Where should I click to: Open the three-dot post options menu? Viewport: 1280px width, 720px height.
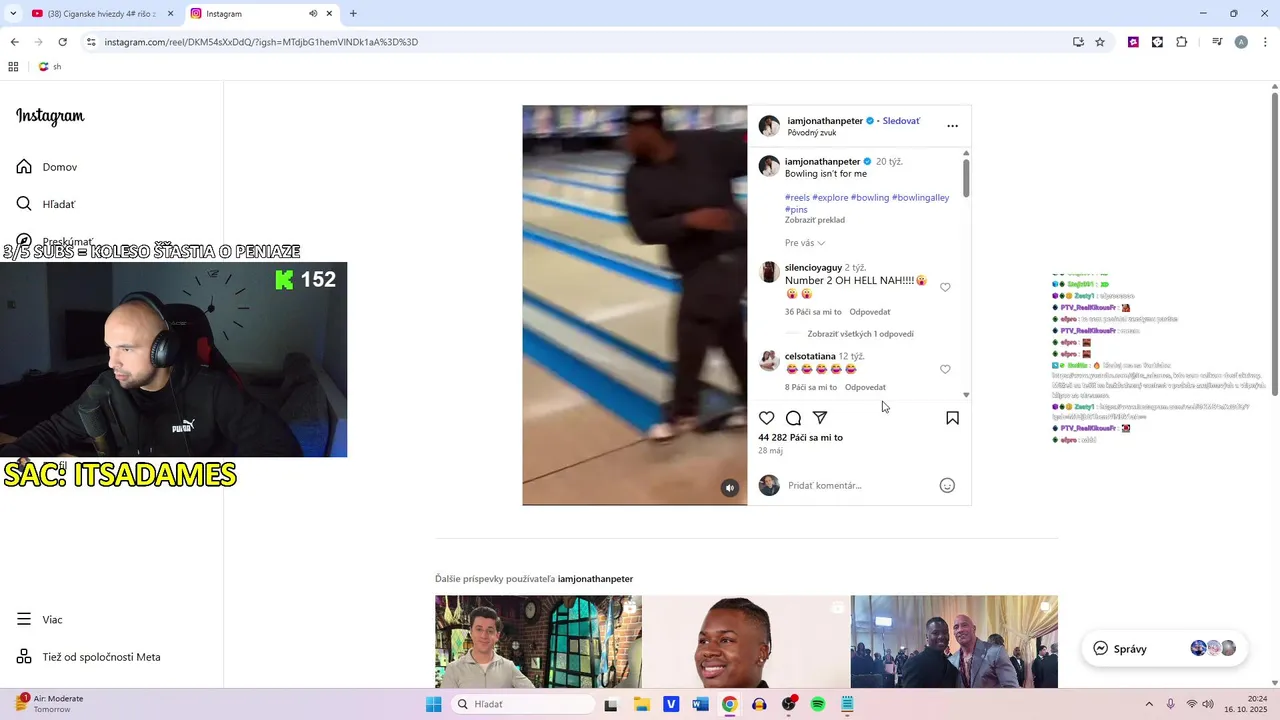[x=952, y=126]
